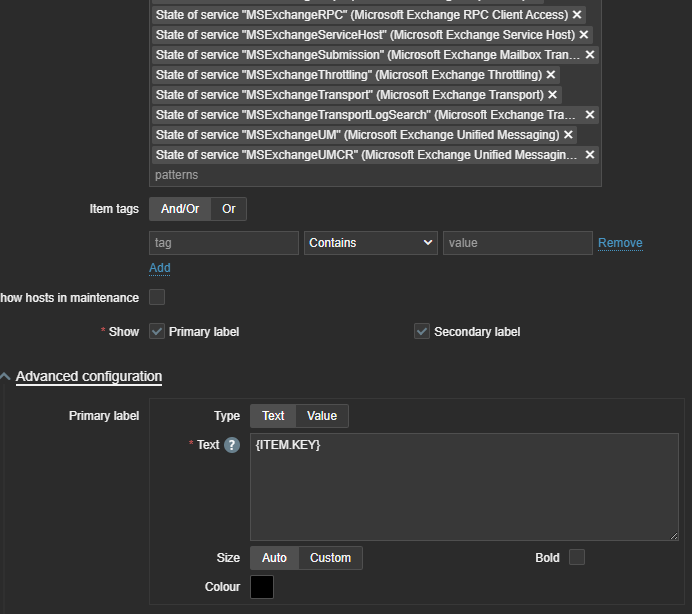Select the MSExchangeThrottling pattern chip text
Screen dimensions: 692x614
(349, 75)
